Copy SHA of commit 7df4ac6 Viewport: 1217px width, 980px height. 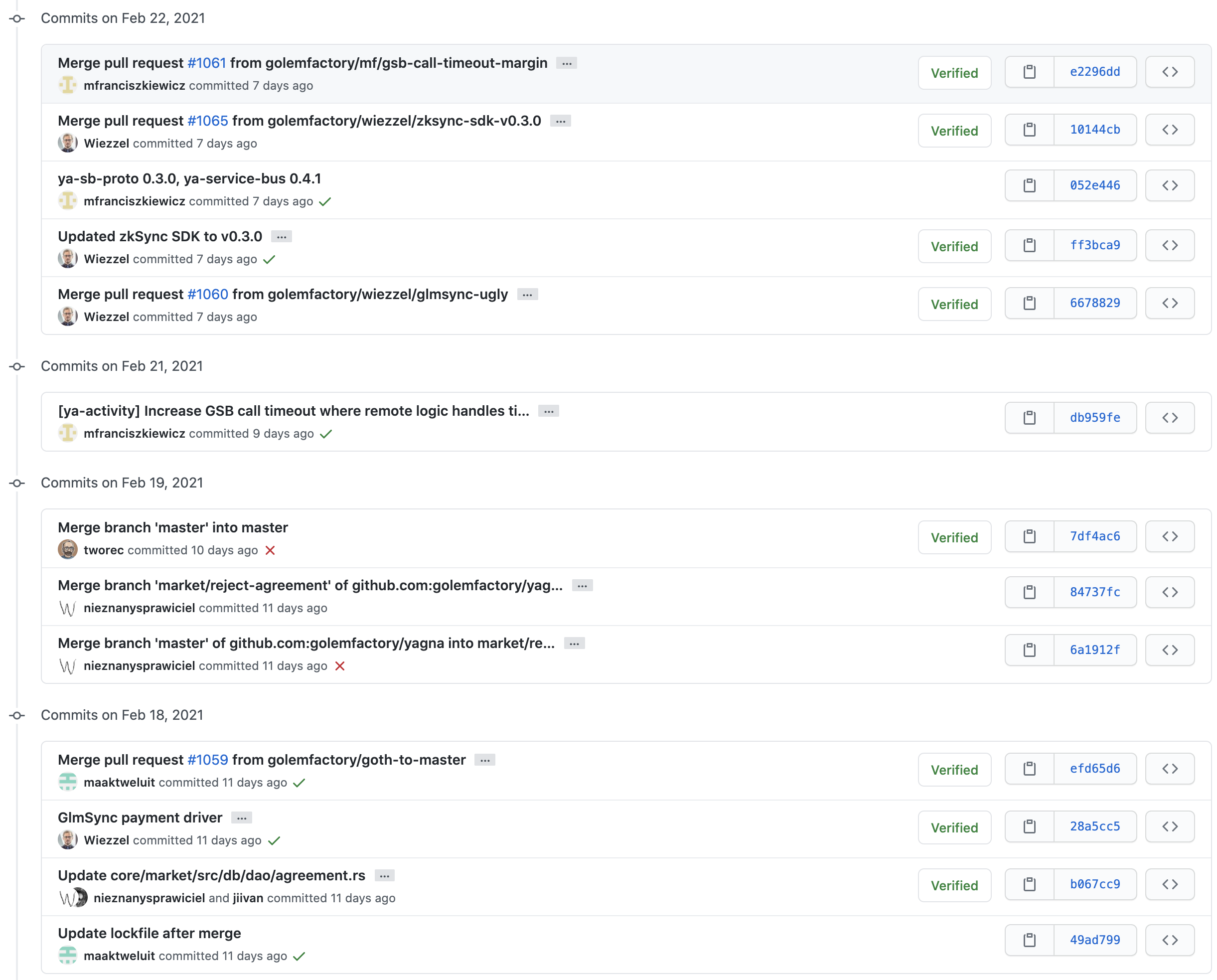pyautogui.click(x=1029, y=536)
